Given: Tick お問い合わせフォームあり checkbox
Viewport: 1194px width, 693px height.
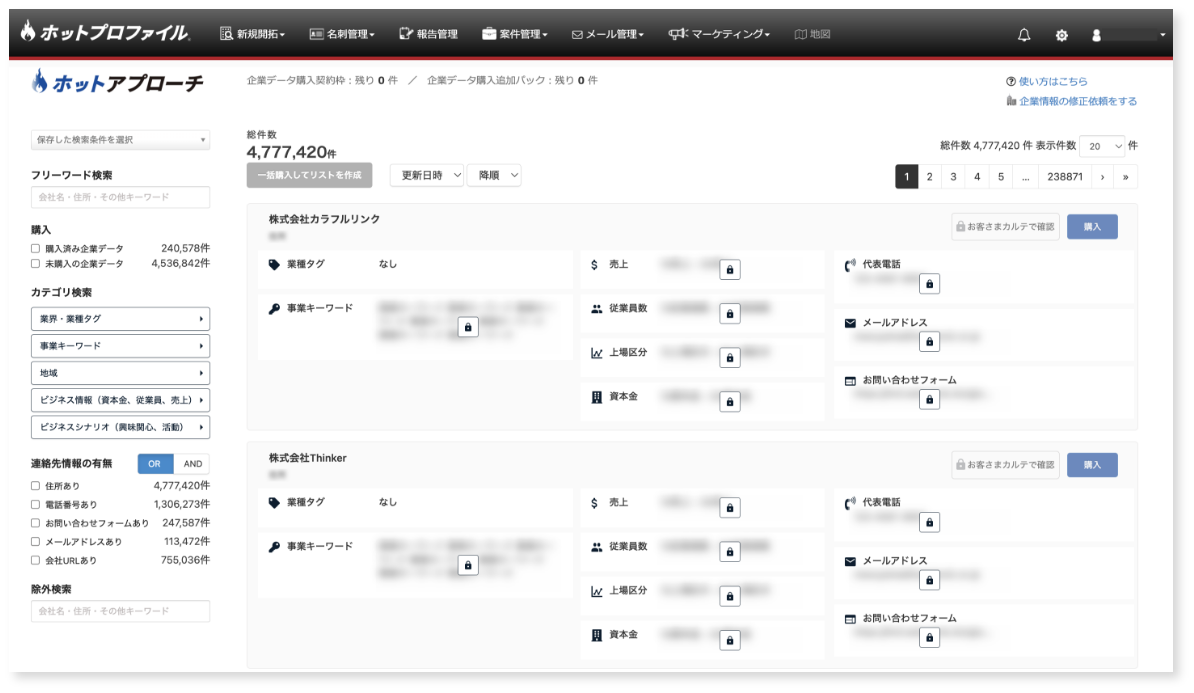Looking at the screenshot, I should (x=35, y=523).
